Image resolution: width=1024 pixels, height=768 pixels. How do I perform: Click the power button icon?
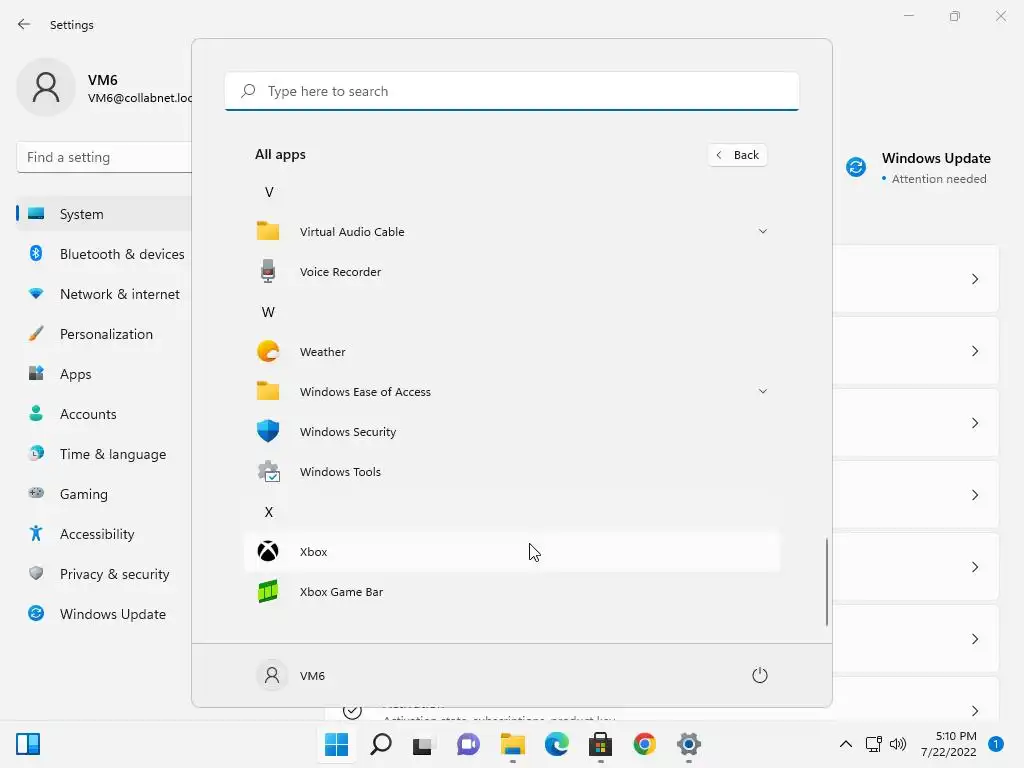(x=760, y=675)
